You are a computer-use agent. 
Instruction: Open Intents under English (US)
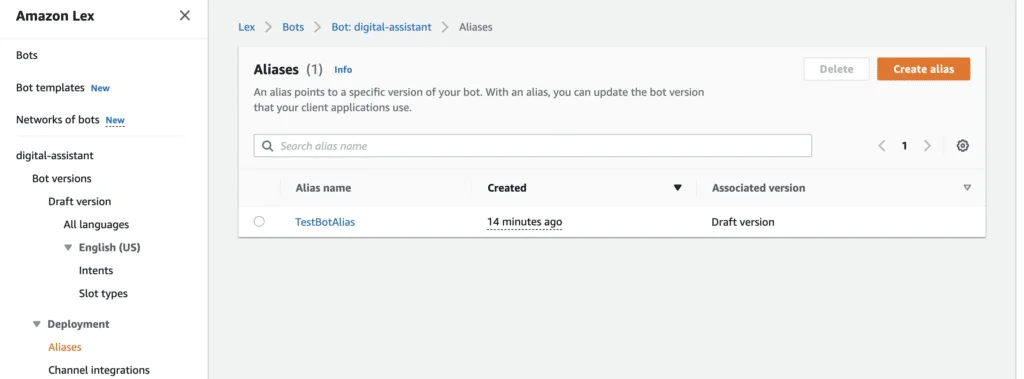(x=96, y=271)
